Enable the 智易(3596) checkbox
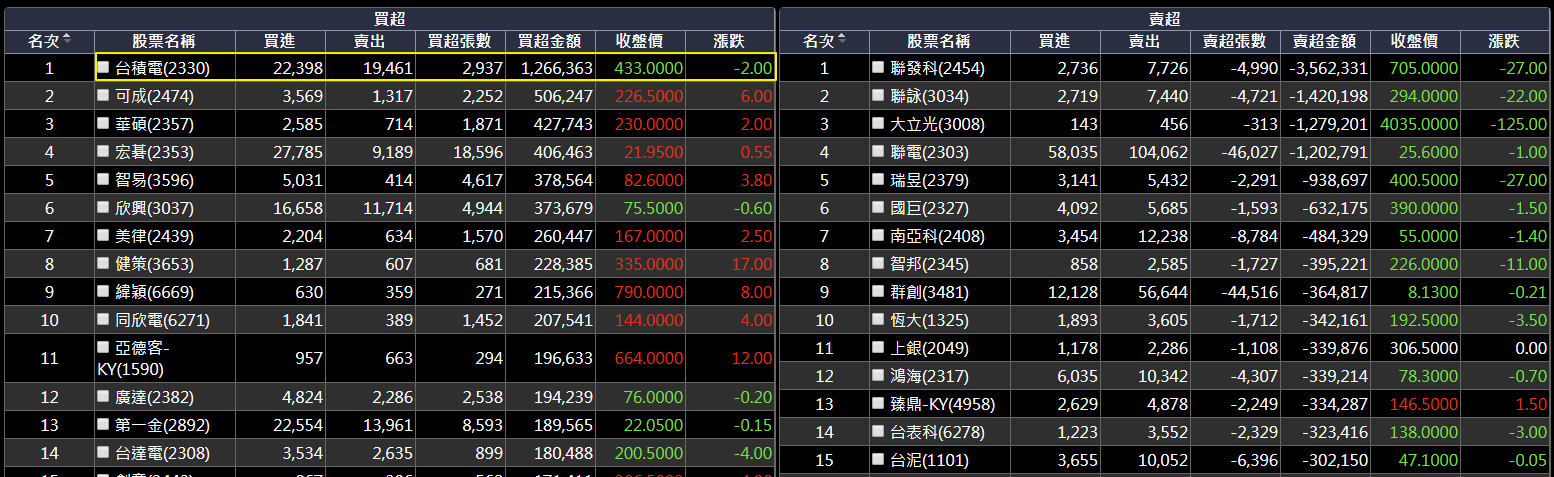The image size is (1554, 477). coord(104,180)
